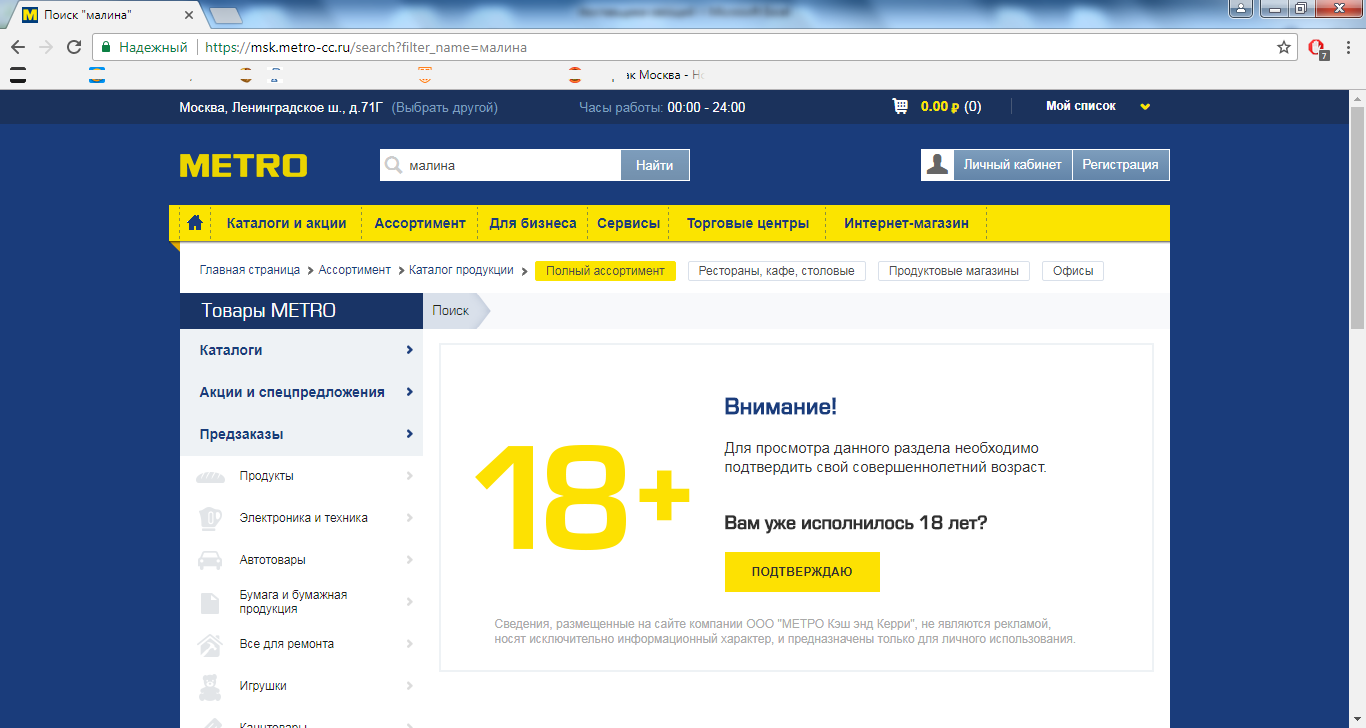Open Сервисы menu

point(628,223)
